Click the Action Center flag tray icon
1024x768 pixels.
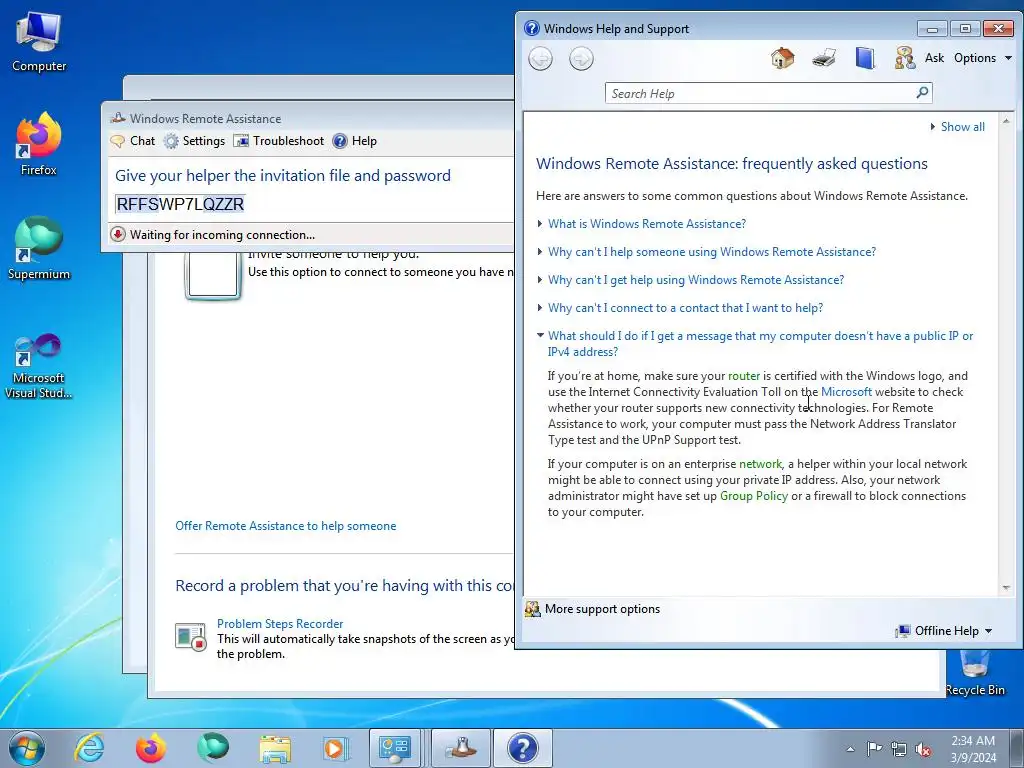click(x=874, y=749)
